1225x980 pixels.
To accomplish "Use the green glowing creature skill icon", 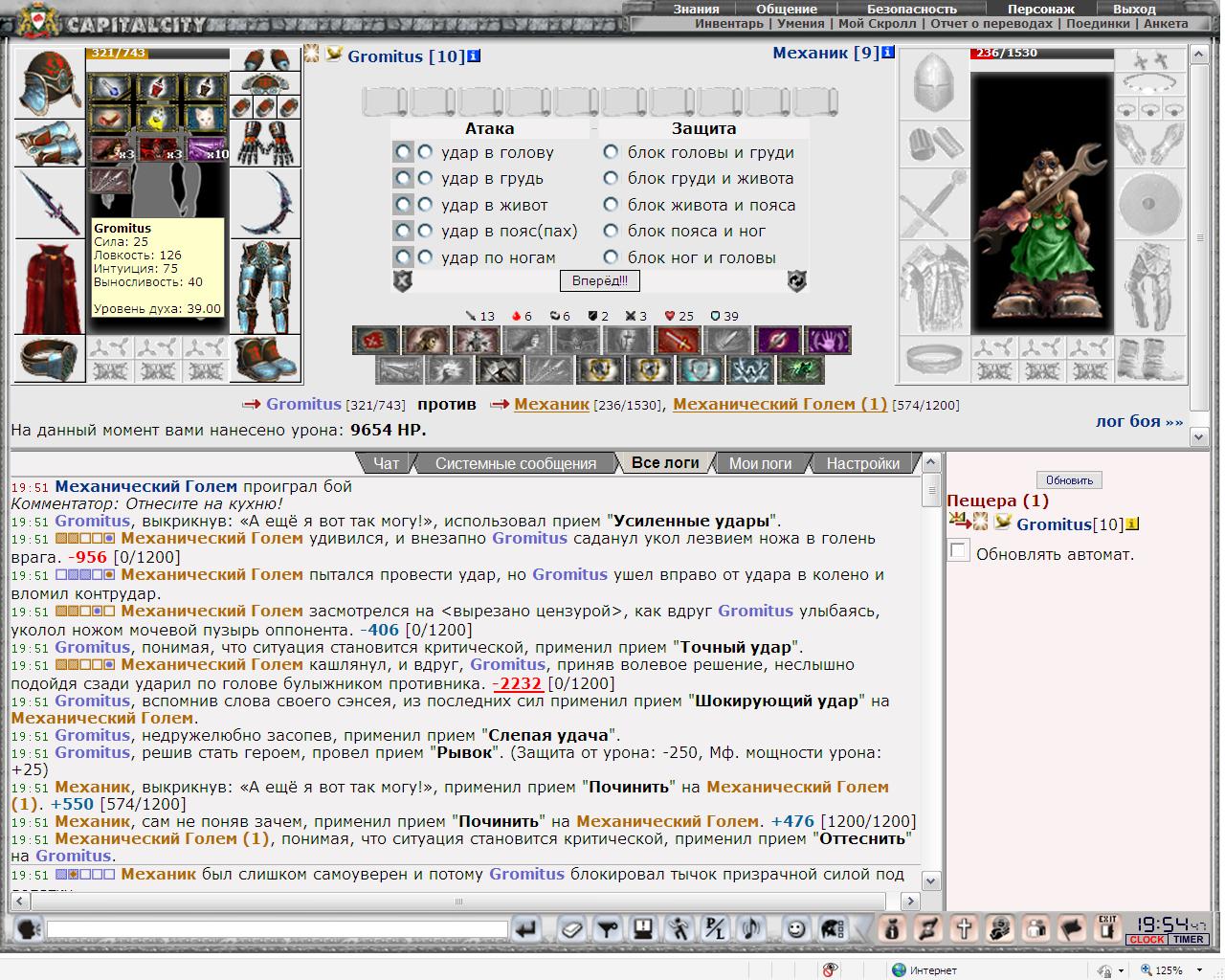I will point(801,369).
